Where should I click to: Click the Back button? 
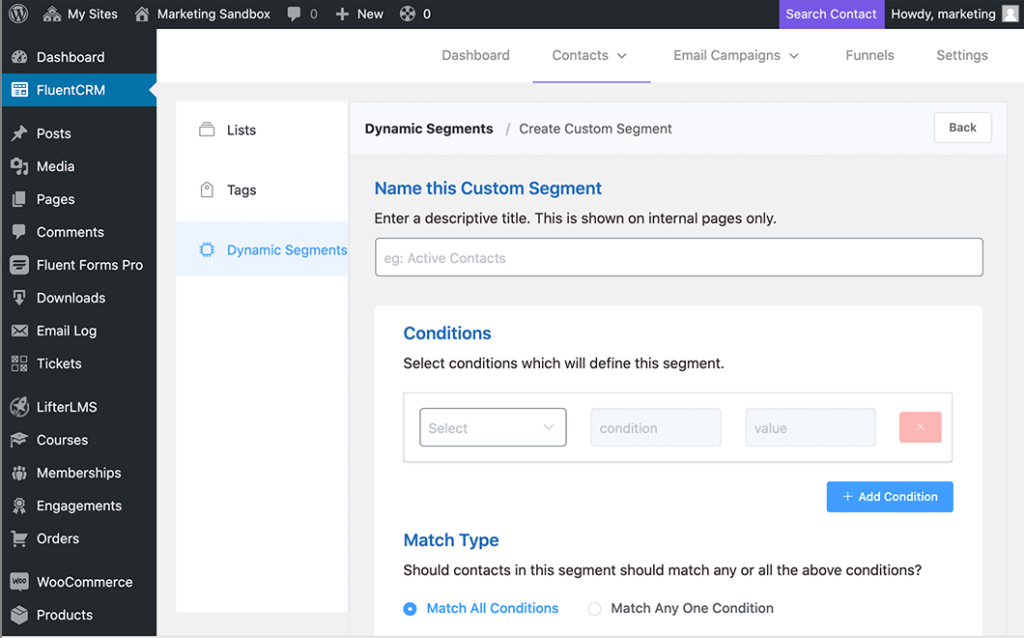pos(963,127)
